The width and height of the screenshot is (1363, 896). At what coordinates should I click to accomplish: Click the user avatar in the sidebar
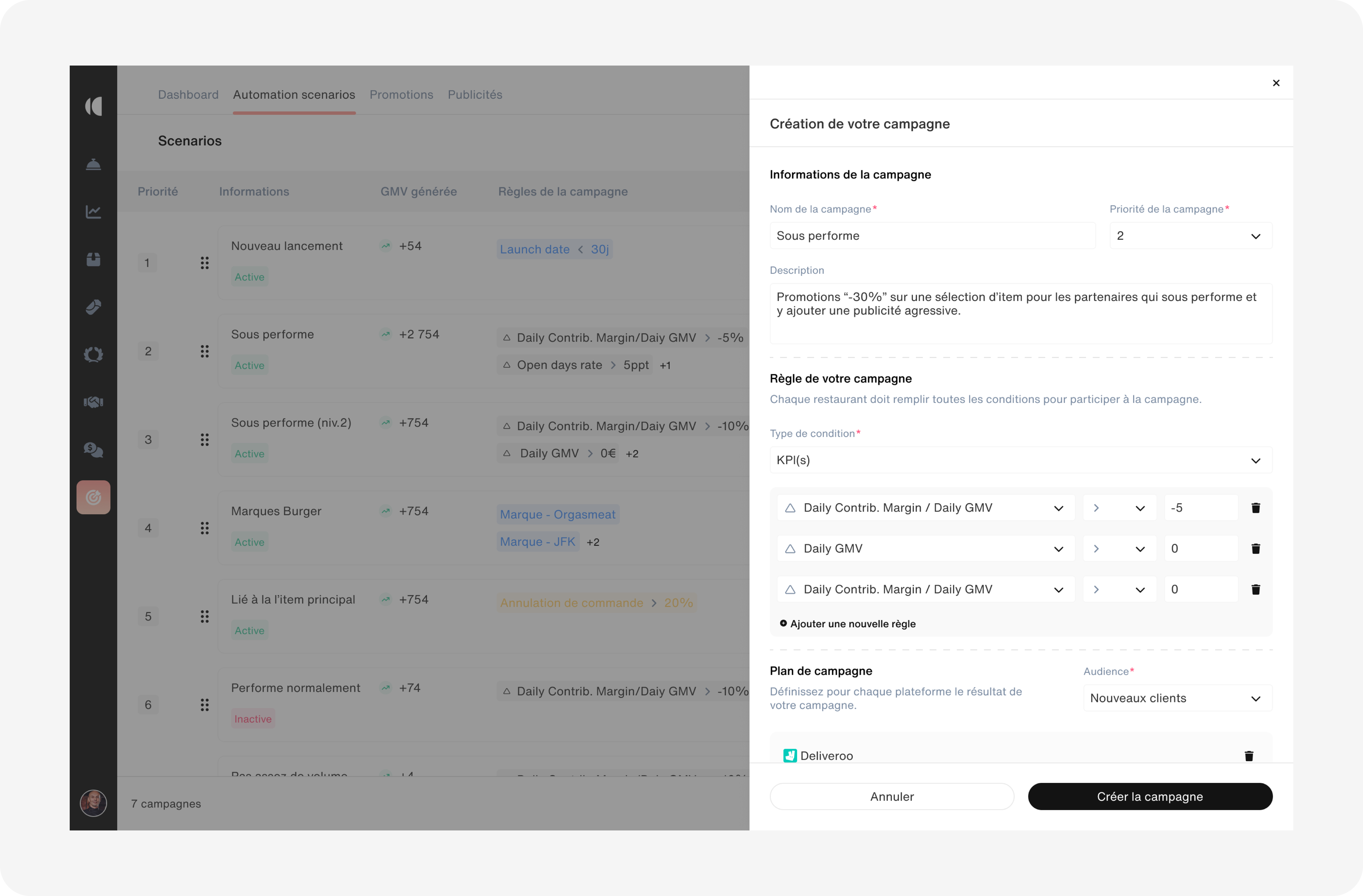93,803
